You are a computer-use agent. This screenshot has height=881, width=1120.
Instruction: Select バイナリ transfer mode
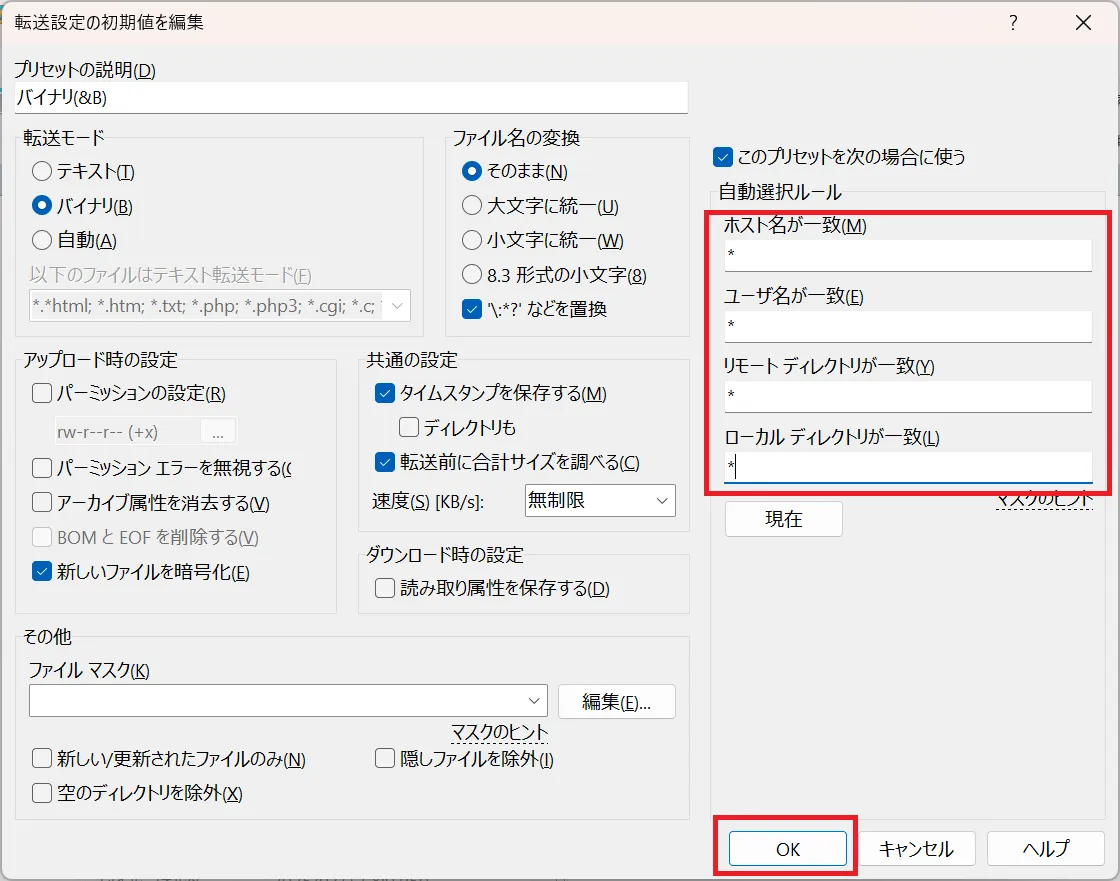[42, 206]
